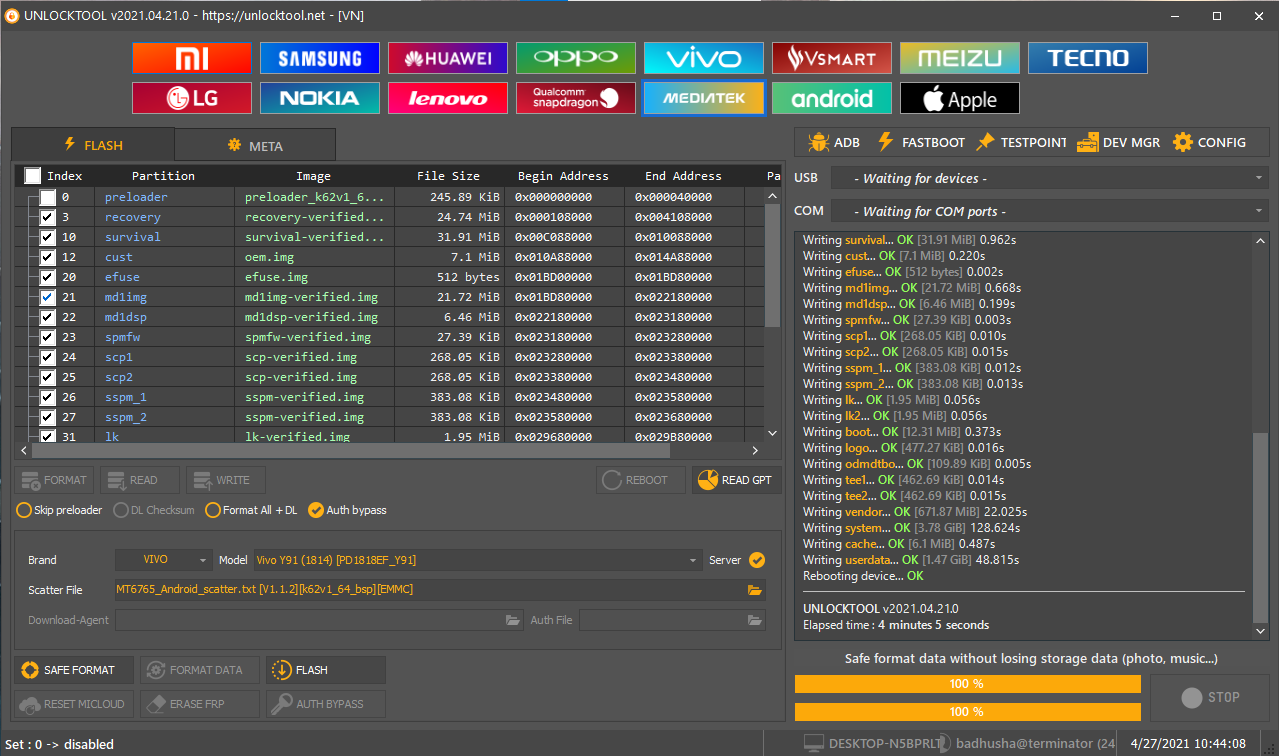The width and height of the screenshot is (1279, 756).
Task: Uncheck the cust partition checkbox
Action: click(x=48, y=257)
